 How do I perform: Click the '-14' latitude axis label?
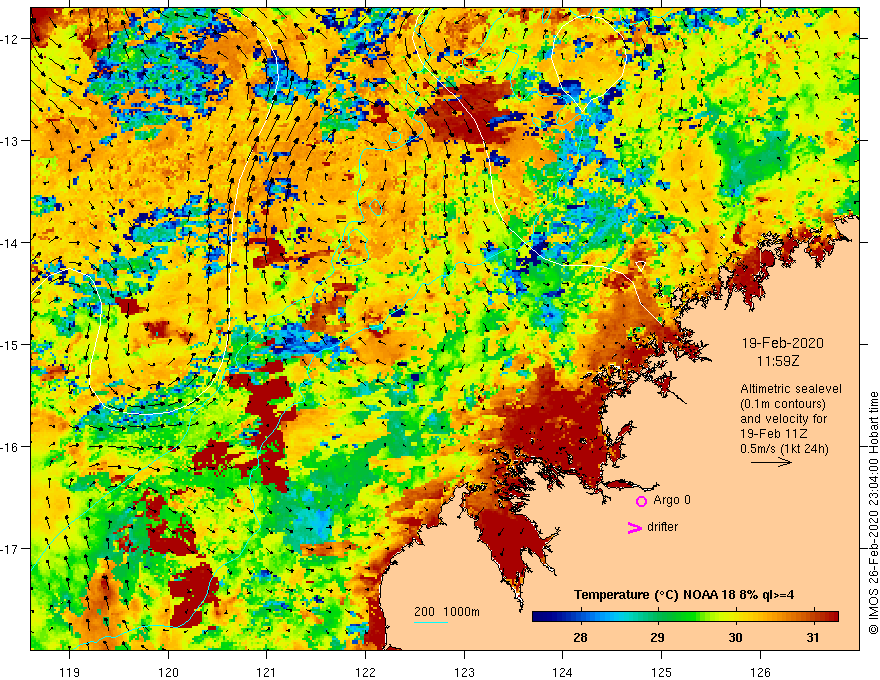[11, 243]
